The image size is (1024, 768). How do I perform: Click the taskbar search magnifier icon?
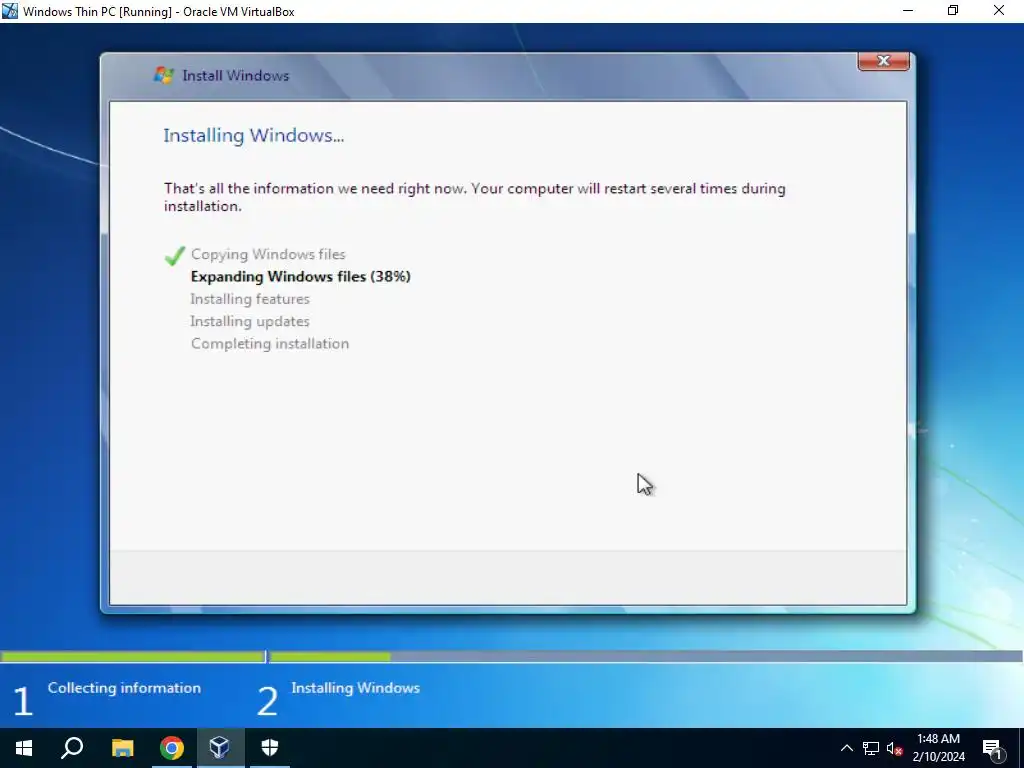pyautogui.click(x=72, y=748)
